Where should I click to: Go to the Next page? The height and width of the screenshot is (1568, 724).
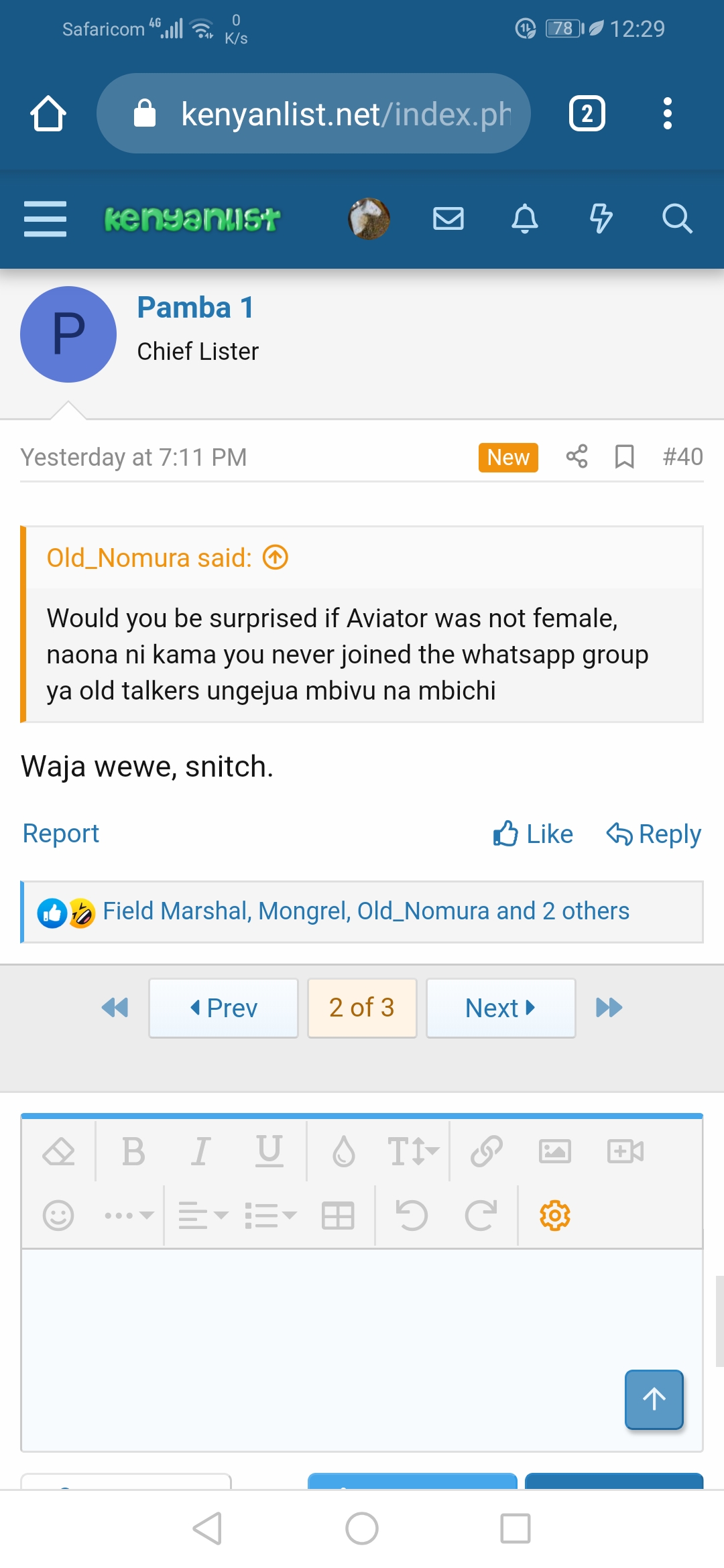point(501,1008)
